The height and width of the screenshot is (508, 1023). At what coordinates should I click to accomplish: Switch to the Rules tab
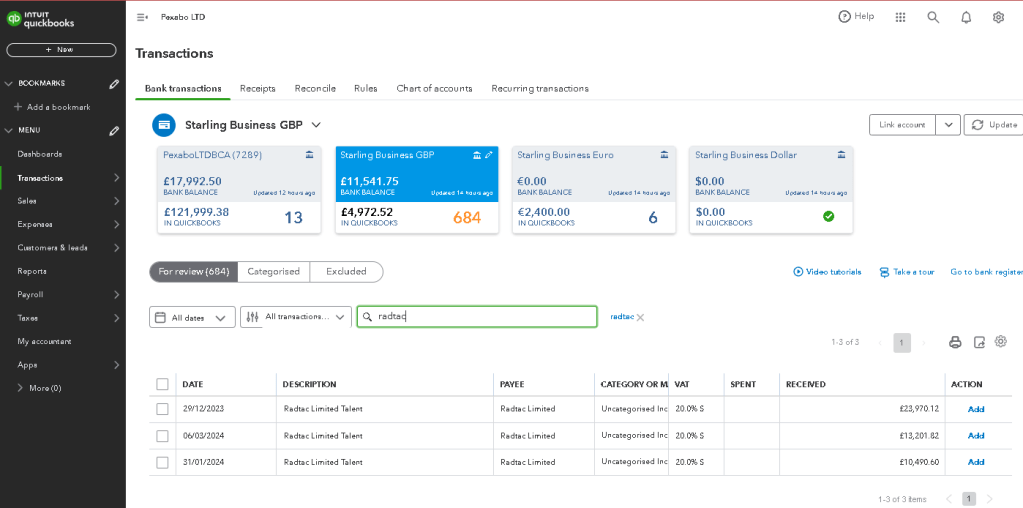[366, 89]
